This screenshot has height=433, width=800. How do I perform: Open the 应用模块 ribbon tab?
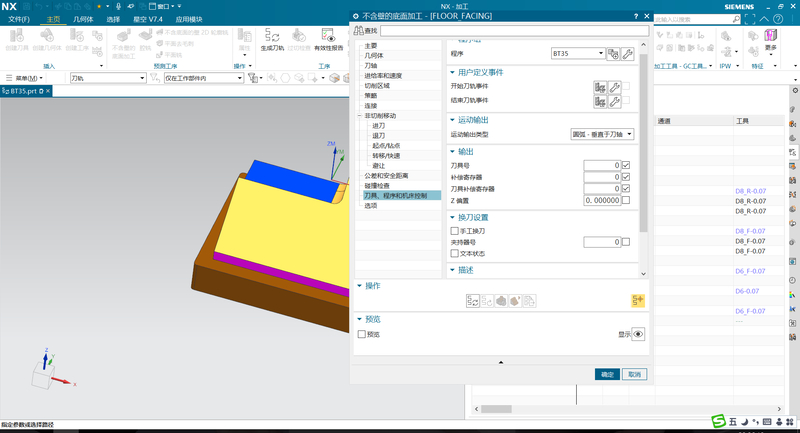point(189,19)
